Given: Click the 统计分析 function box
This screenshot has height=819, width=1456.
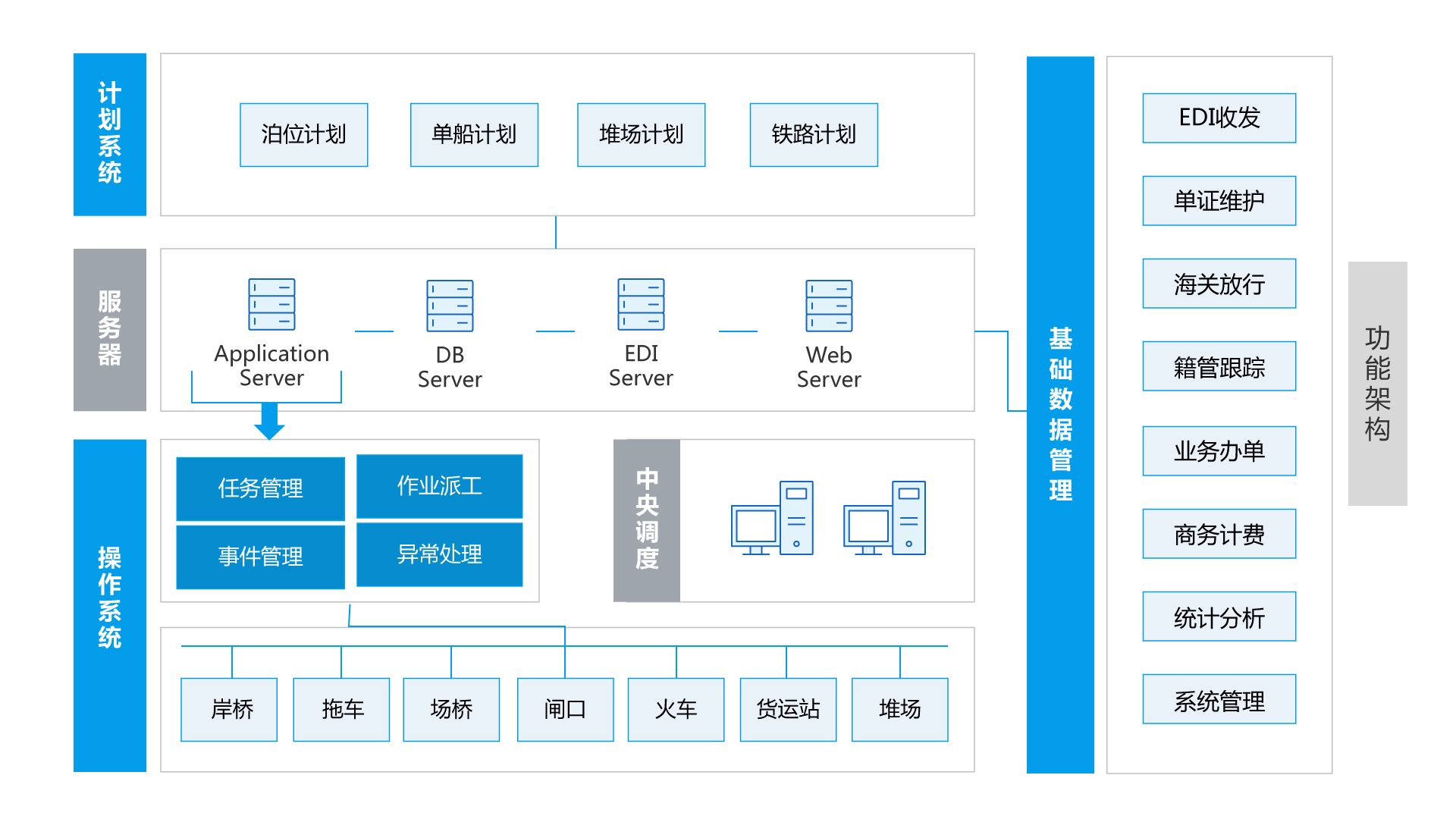Looking at the screenshot, I should pos(1219,617).
